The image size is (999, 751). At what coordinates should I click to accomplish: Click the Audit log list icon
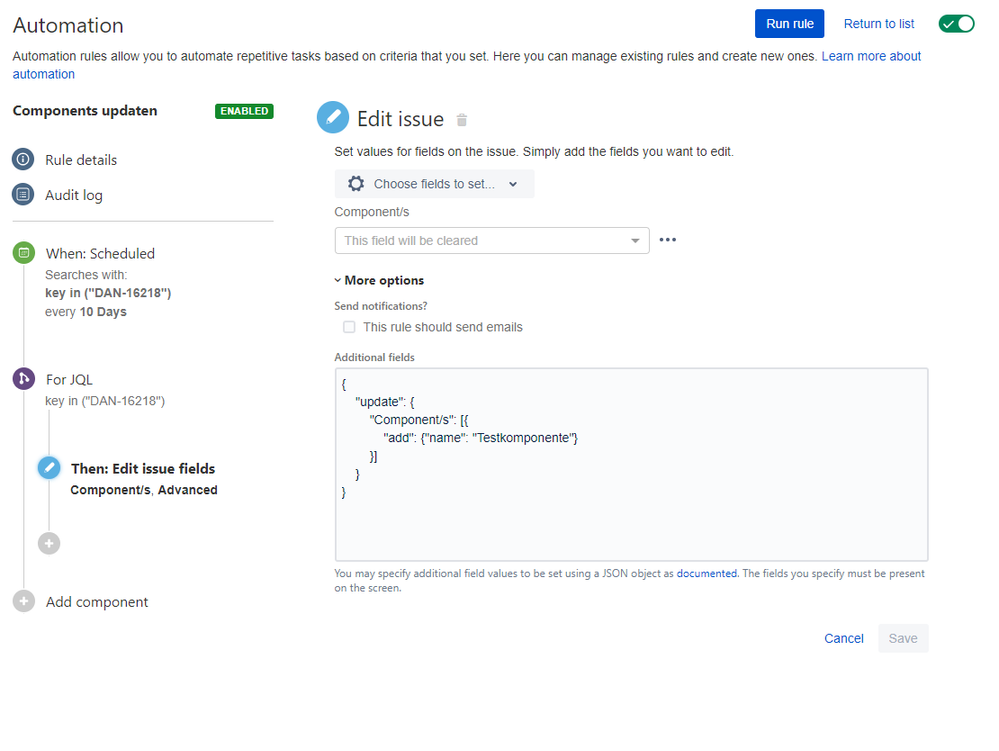23,195
